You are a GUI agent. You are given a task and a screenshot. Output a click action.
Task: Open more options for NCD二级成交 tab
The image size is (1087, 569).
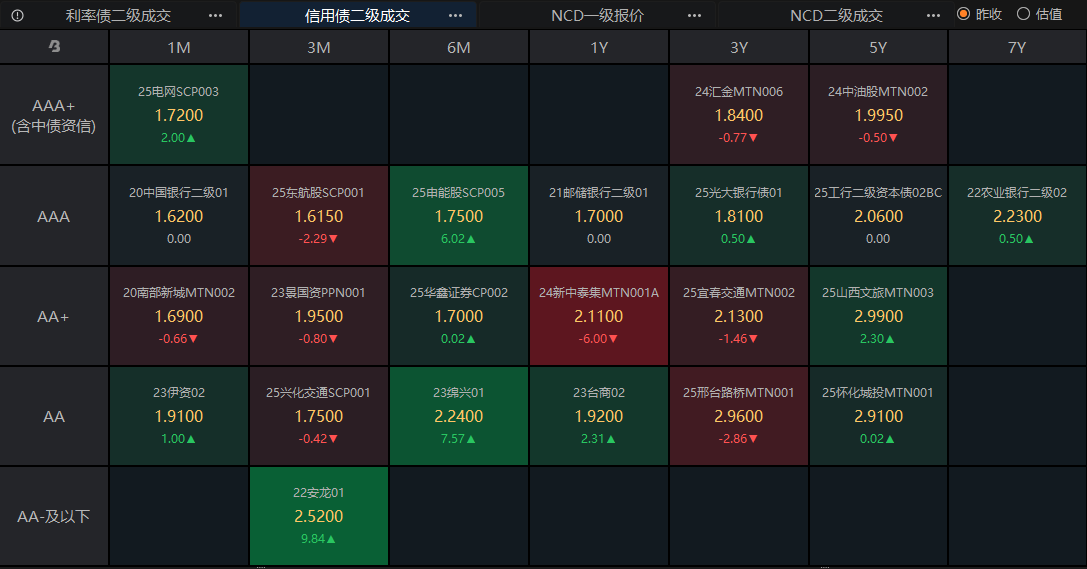[934, 15]
